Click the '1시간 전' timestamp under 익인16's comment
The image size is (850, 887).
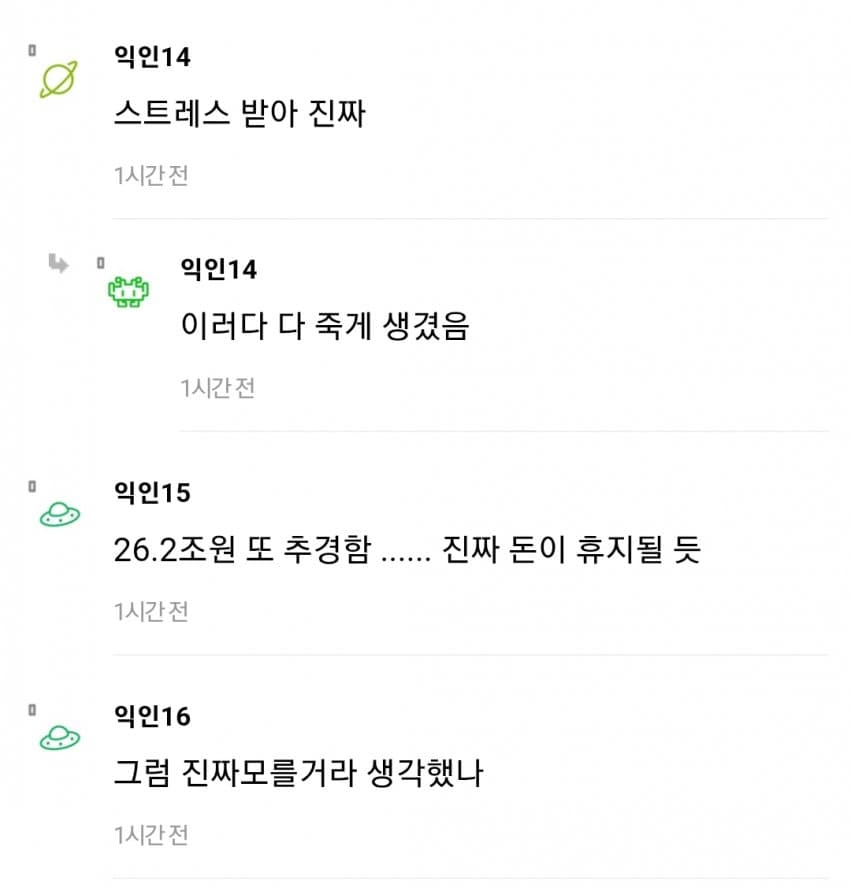[151, 834]
